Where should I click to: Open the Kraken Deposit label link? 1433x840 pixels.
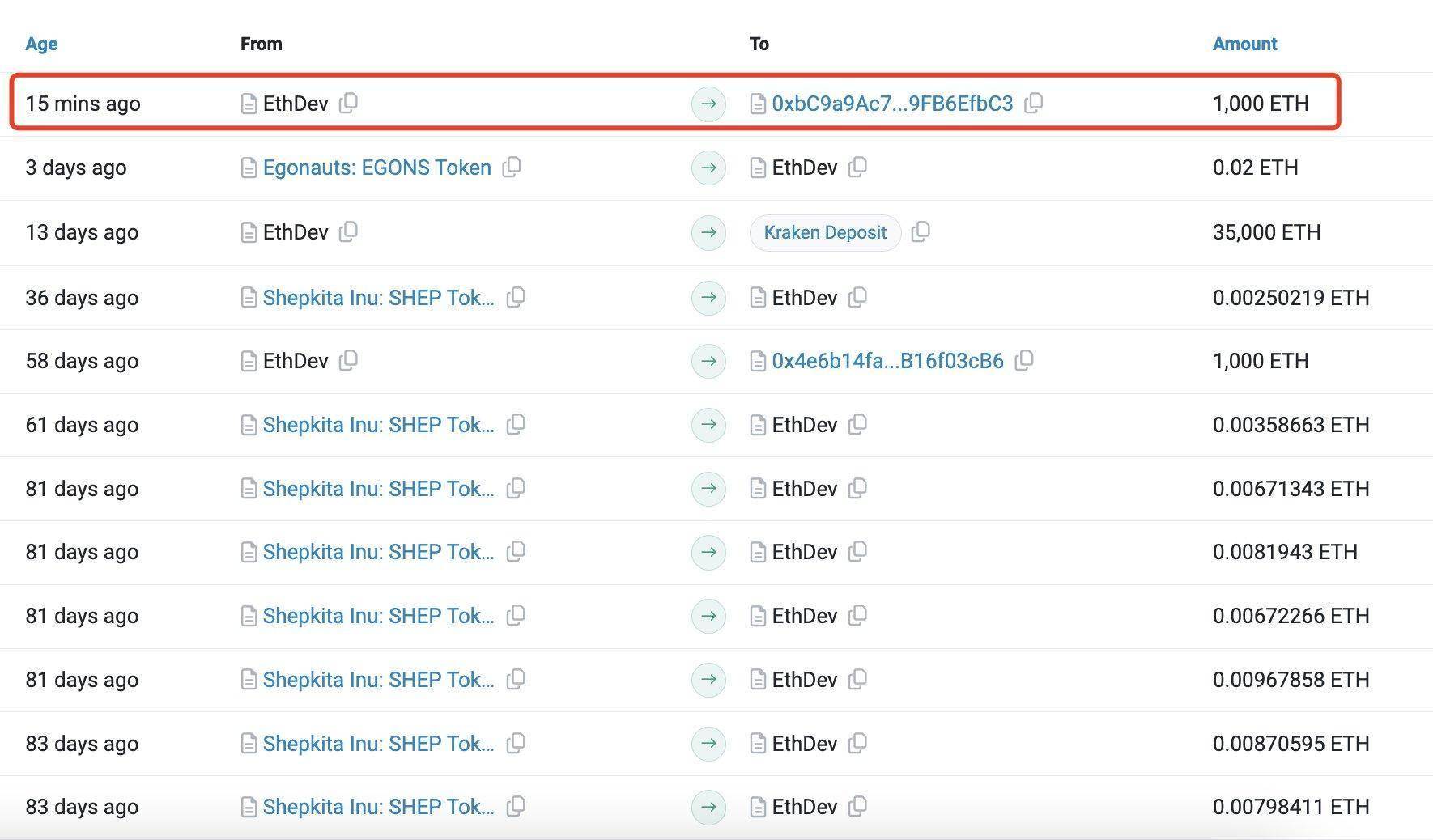click(824, 232)
